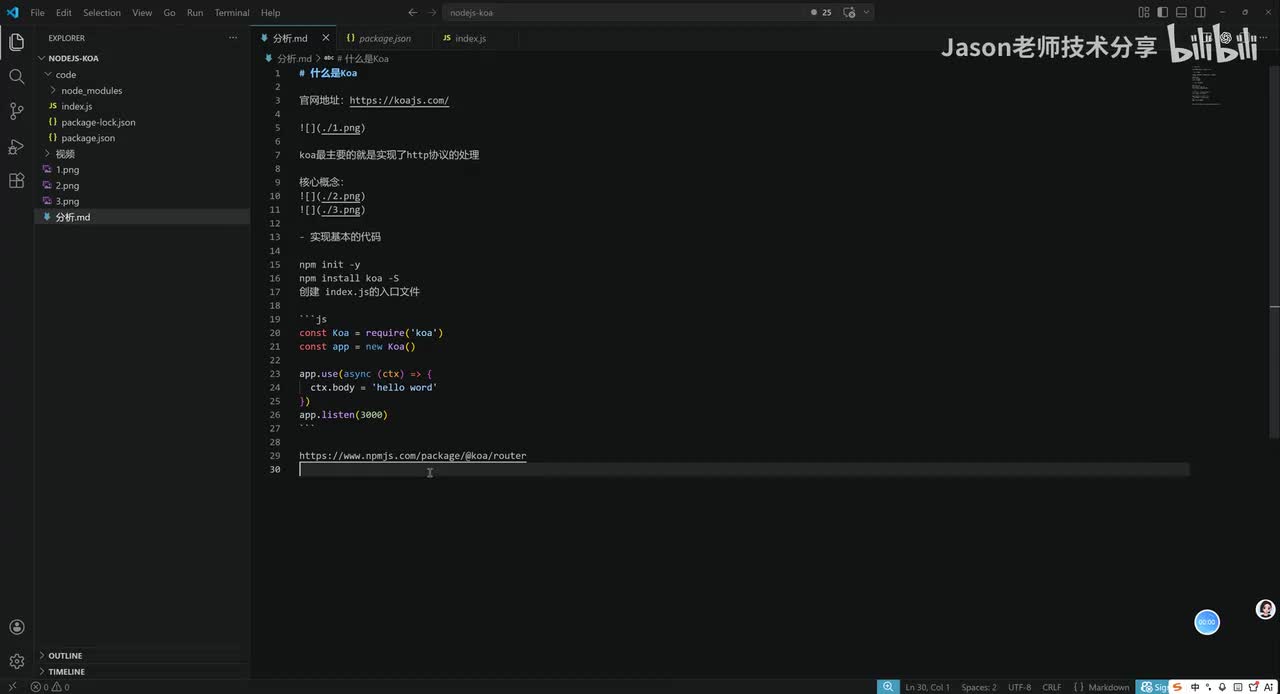Switch to the index.js tab
This screenshot has width=1280, height=694.
(x=470, y=38)
